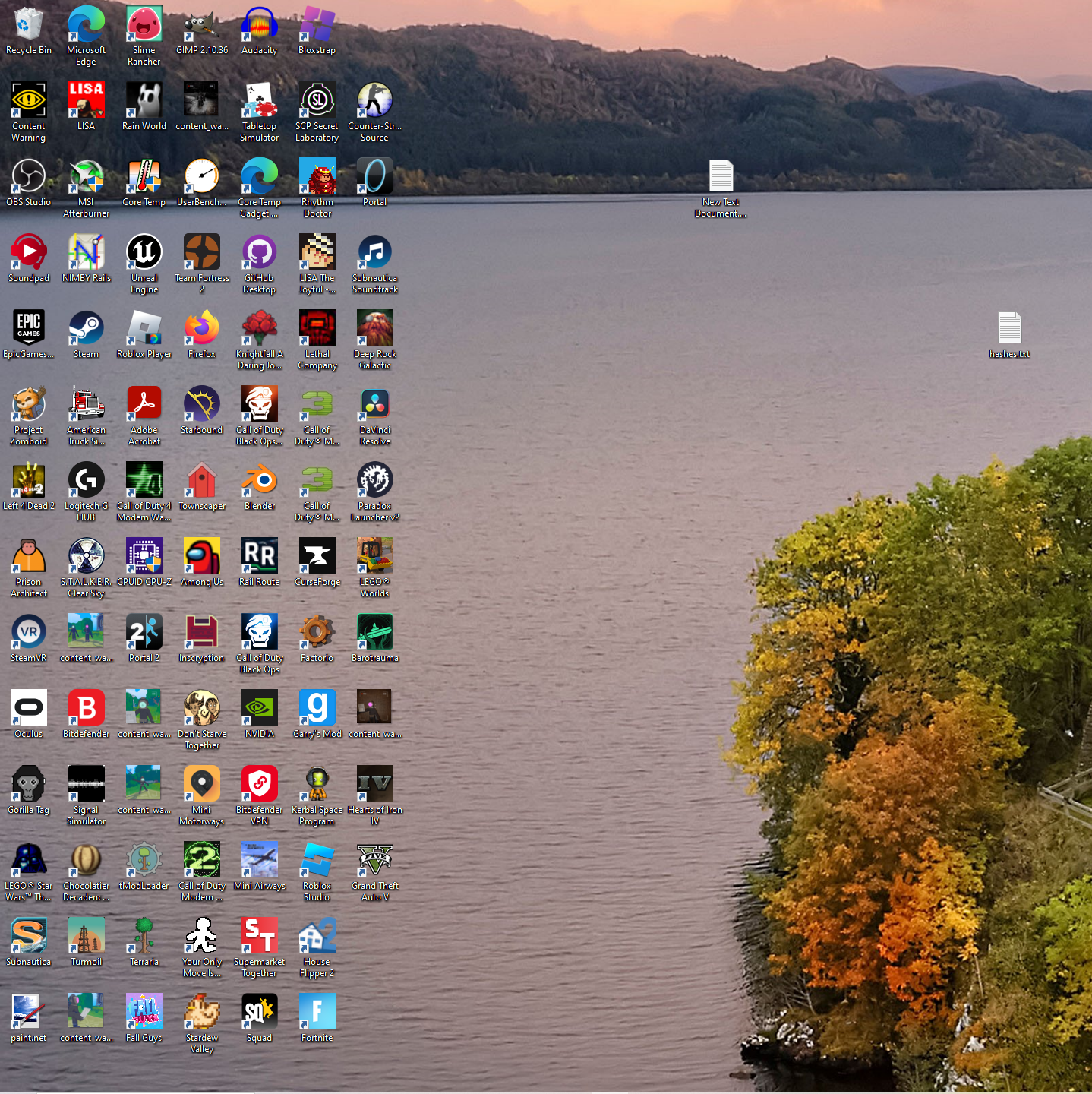Click the Grand Theft Auto V icon
1092x1094 pixels.
point(375,860)
